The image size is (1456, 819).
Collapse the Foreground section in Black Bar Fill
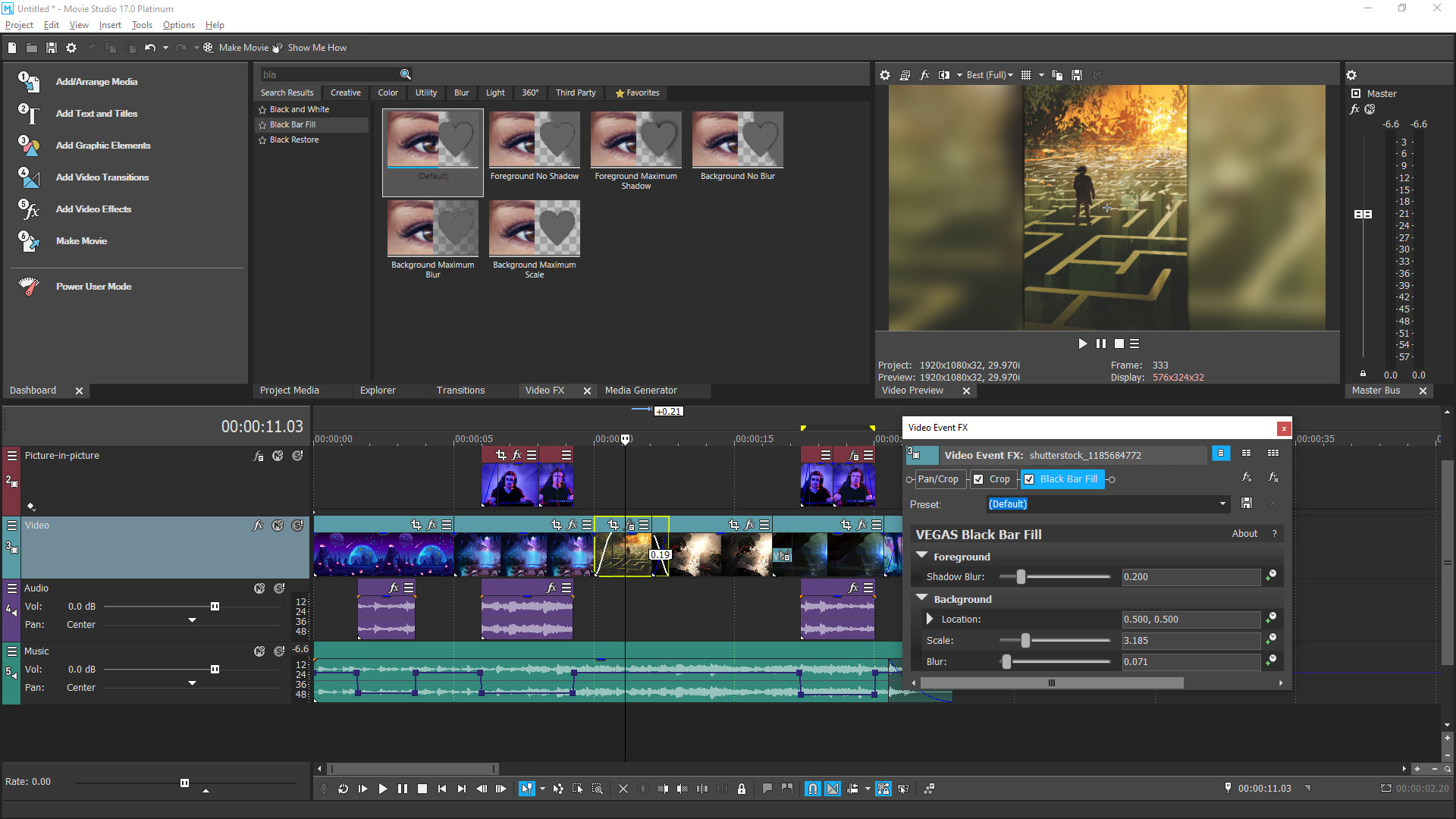tap(921, 556)
